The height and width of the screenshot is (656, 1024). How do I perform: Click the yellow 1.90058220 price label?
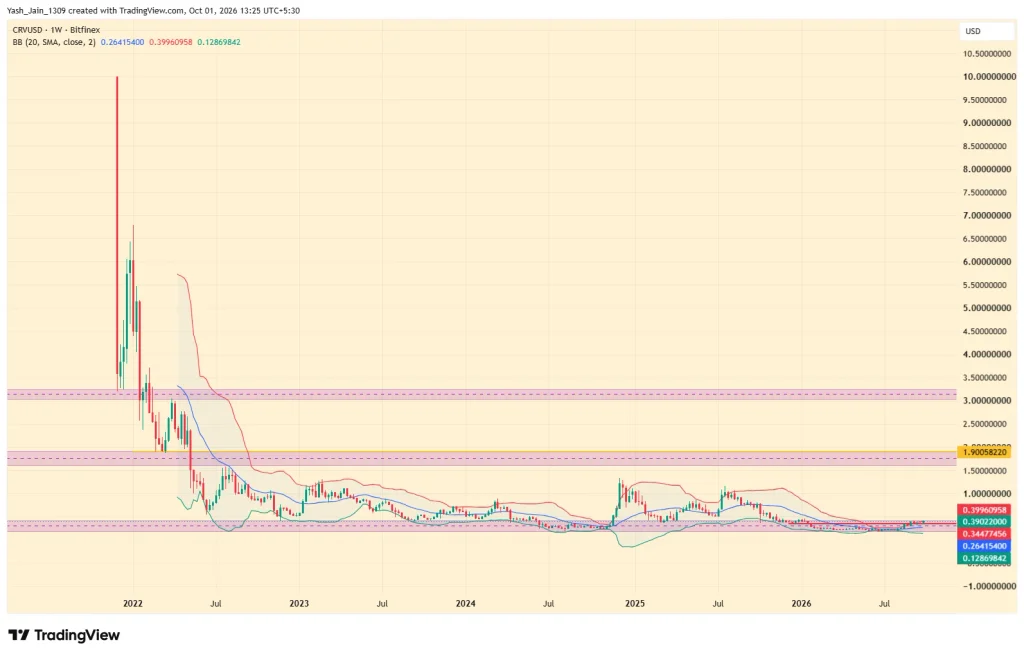tap(984, 451)
